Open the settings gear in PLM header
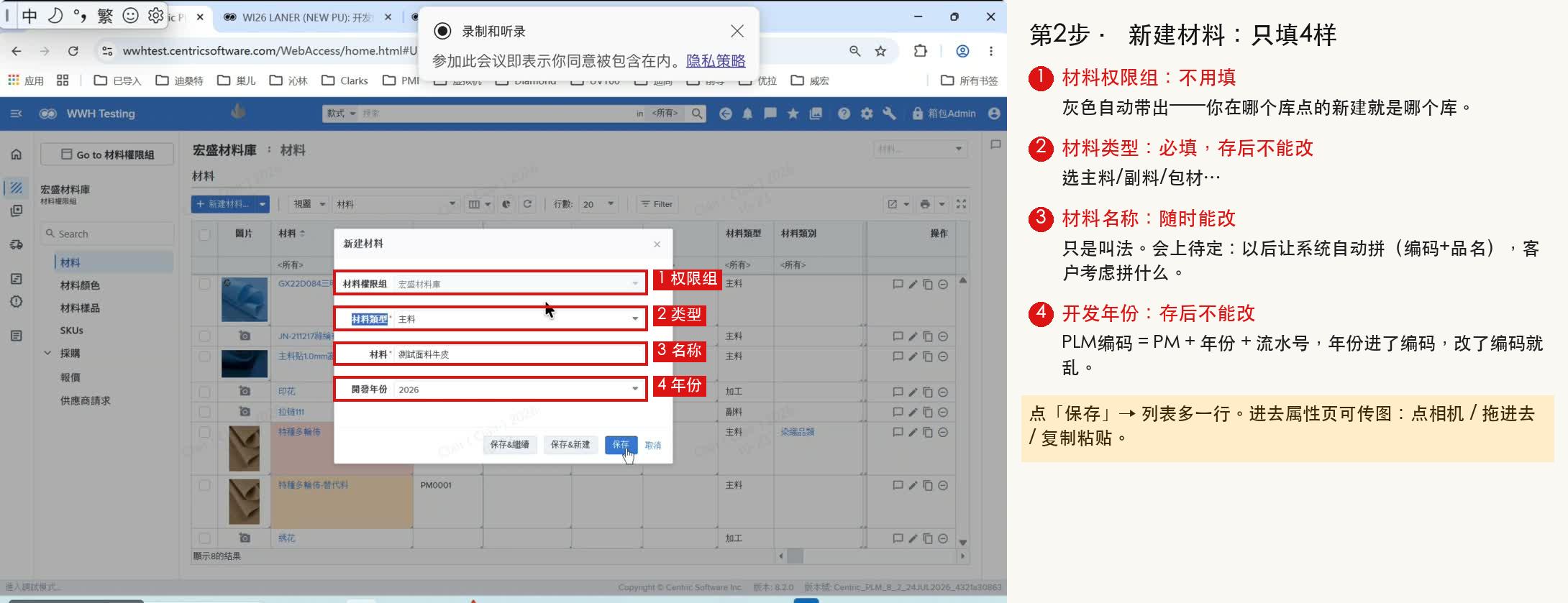 pyautogui.click(x=867, y=114)
